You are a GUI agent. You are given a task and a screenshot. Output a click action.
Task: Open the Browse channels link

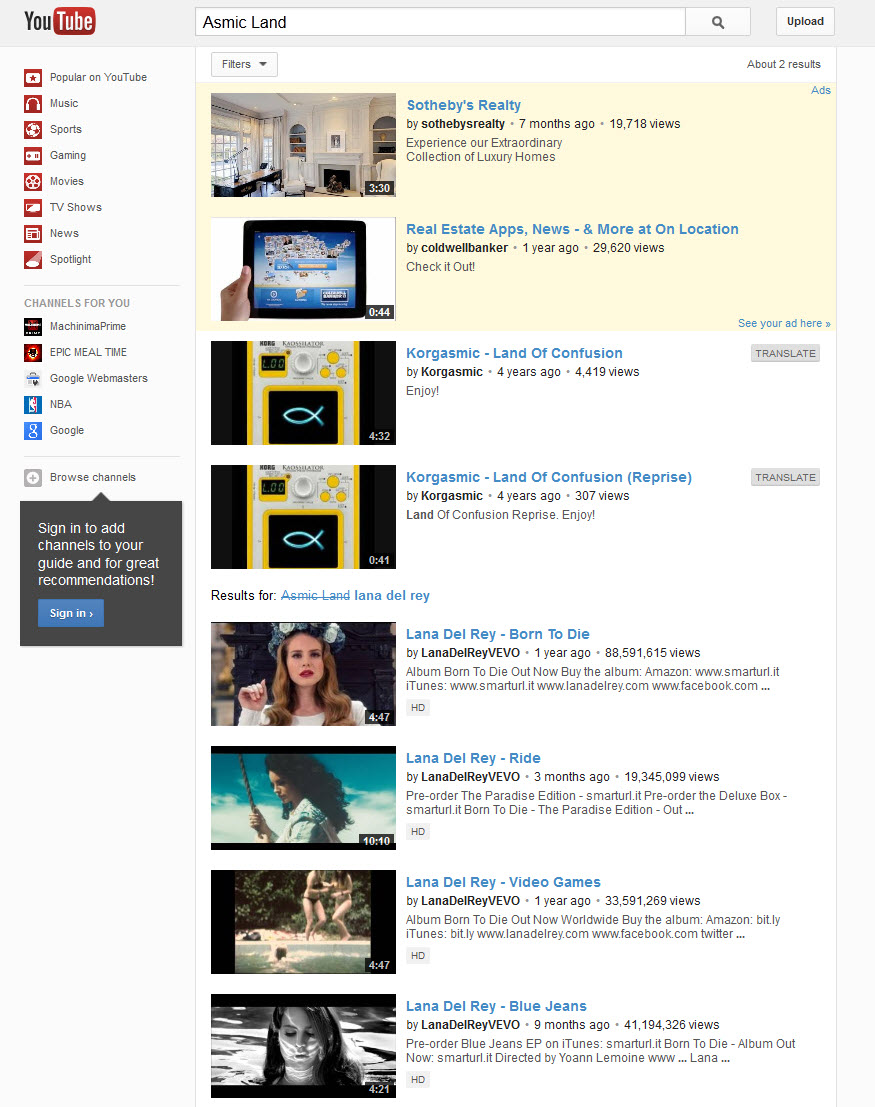coord(93,477)
